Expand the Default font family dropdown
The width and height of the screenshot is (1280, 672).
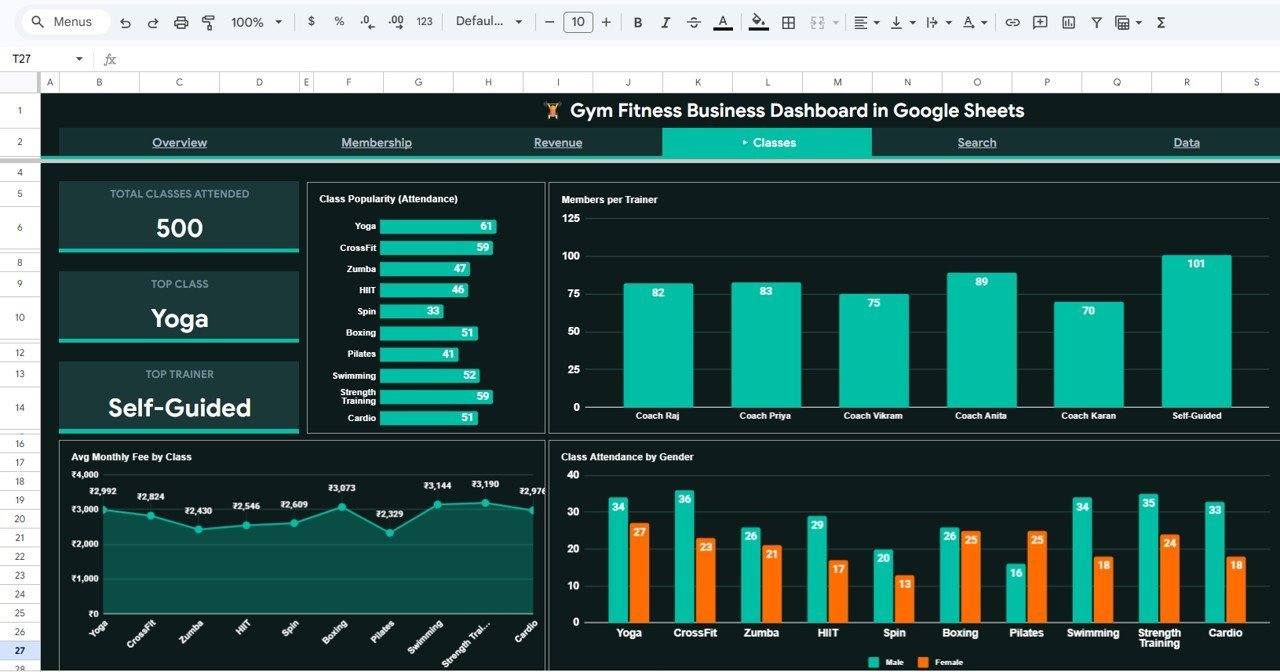(489, 22)
